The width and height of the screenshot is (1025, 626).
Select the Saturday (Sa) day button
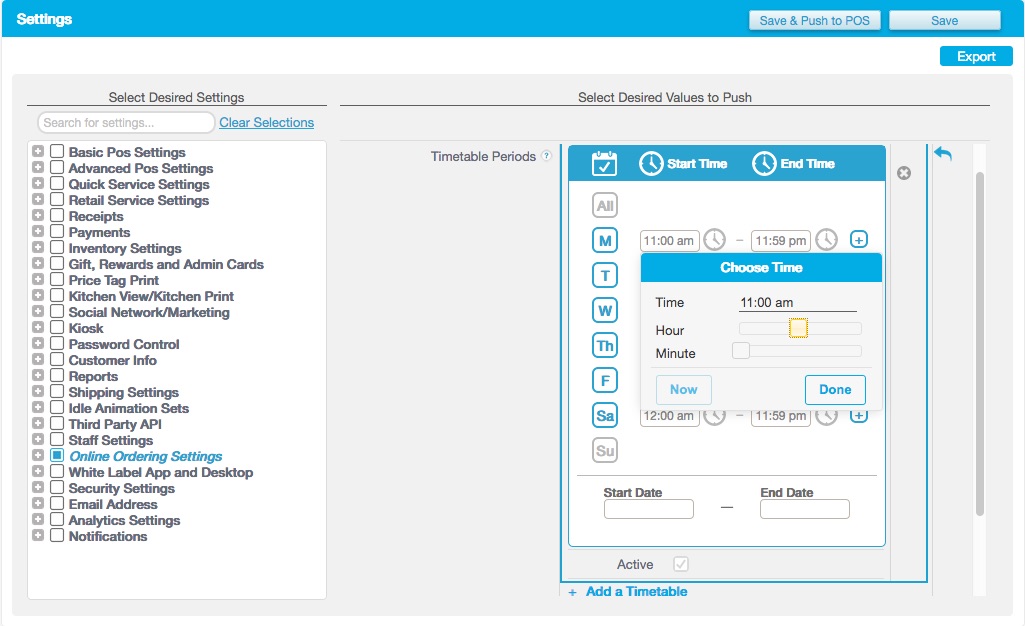click(x=604, y=415)
